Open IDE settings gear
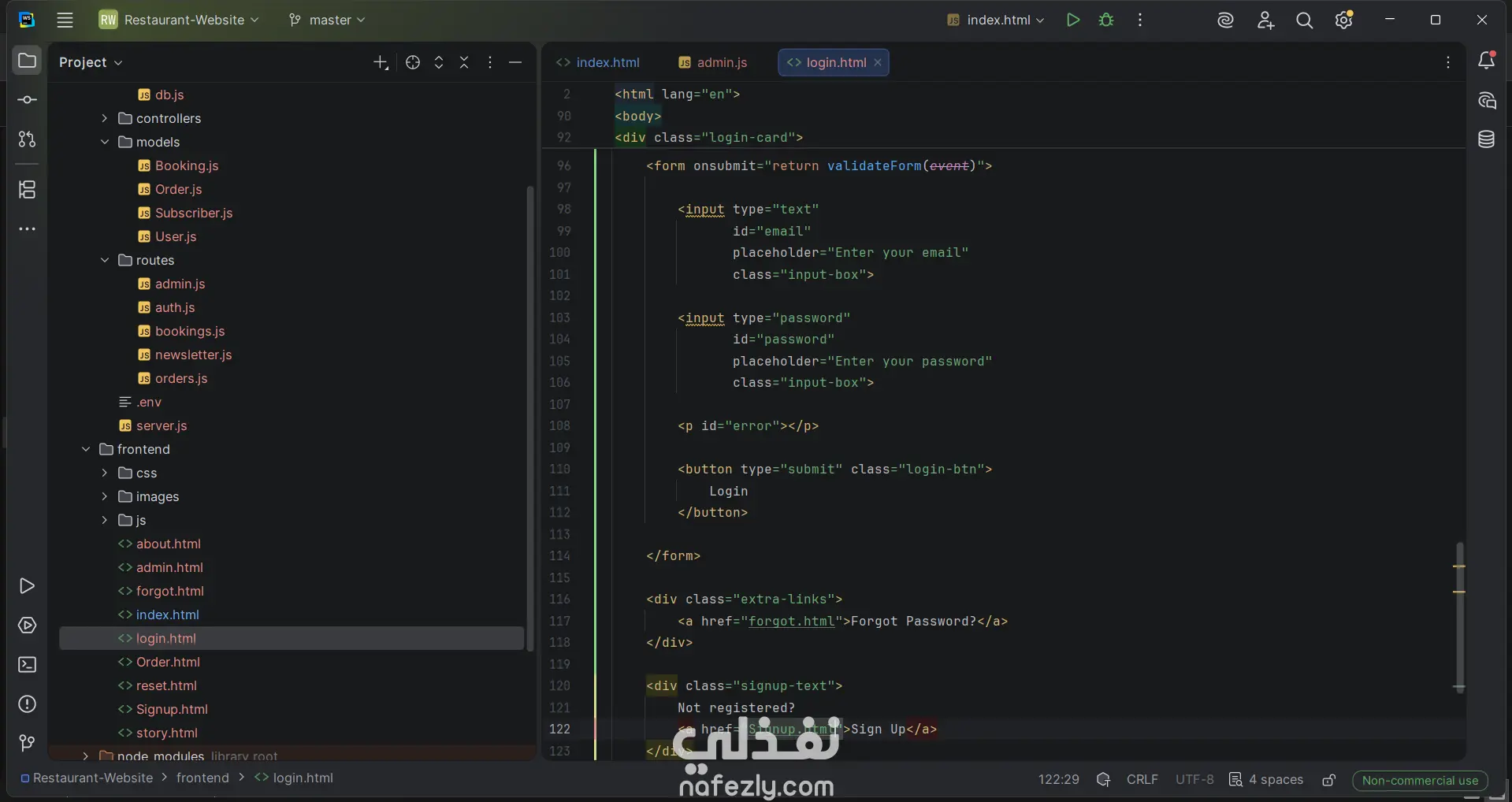This screenshot has height=802, width=1512. tap(1344, 20)
